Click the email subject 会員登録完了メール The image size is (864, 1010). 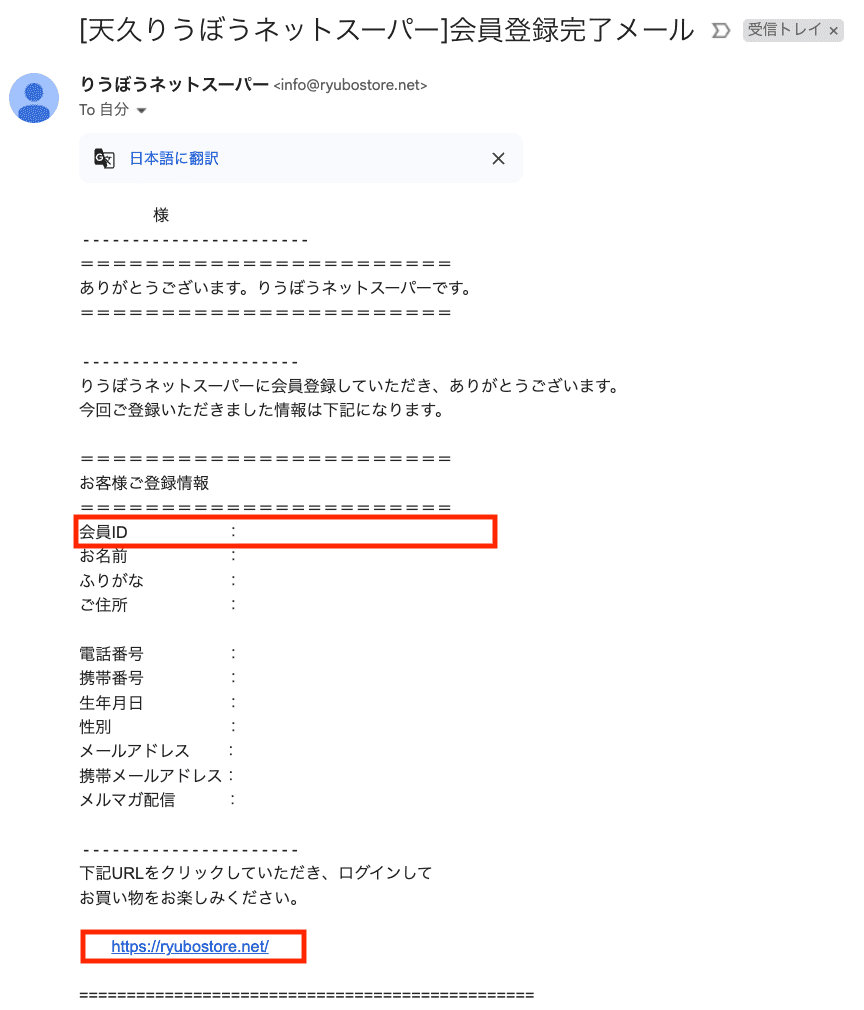coord(571,30)
